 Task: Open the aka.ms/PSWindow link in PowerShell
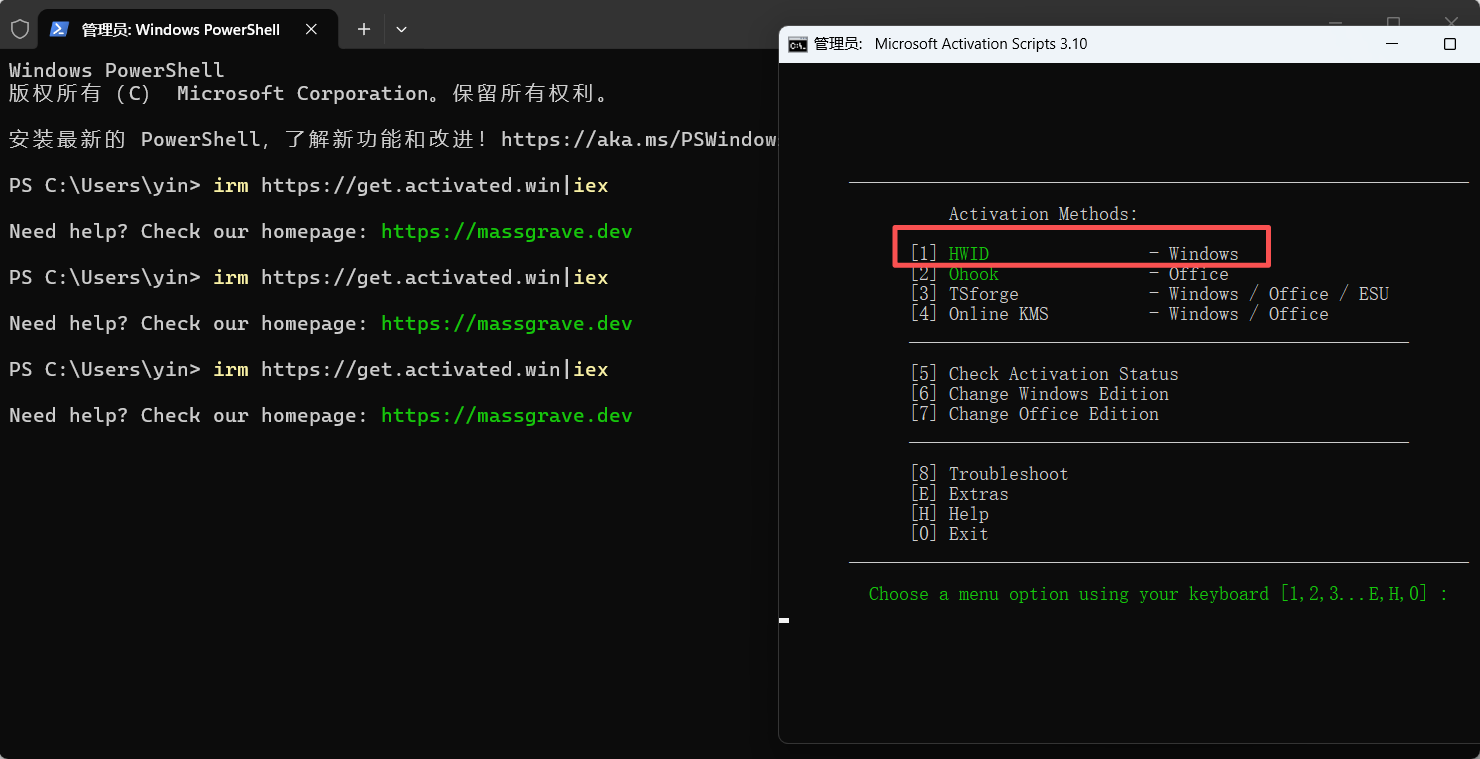(639, 140)
